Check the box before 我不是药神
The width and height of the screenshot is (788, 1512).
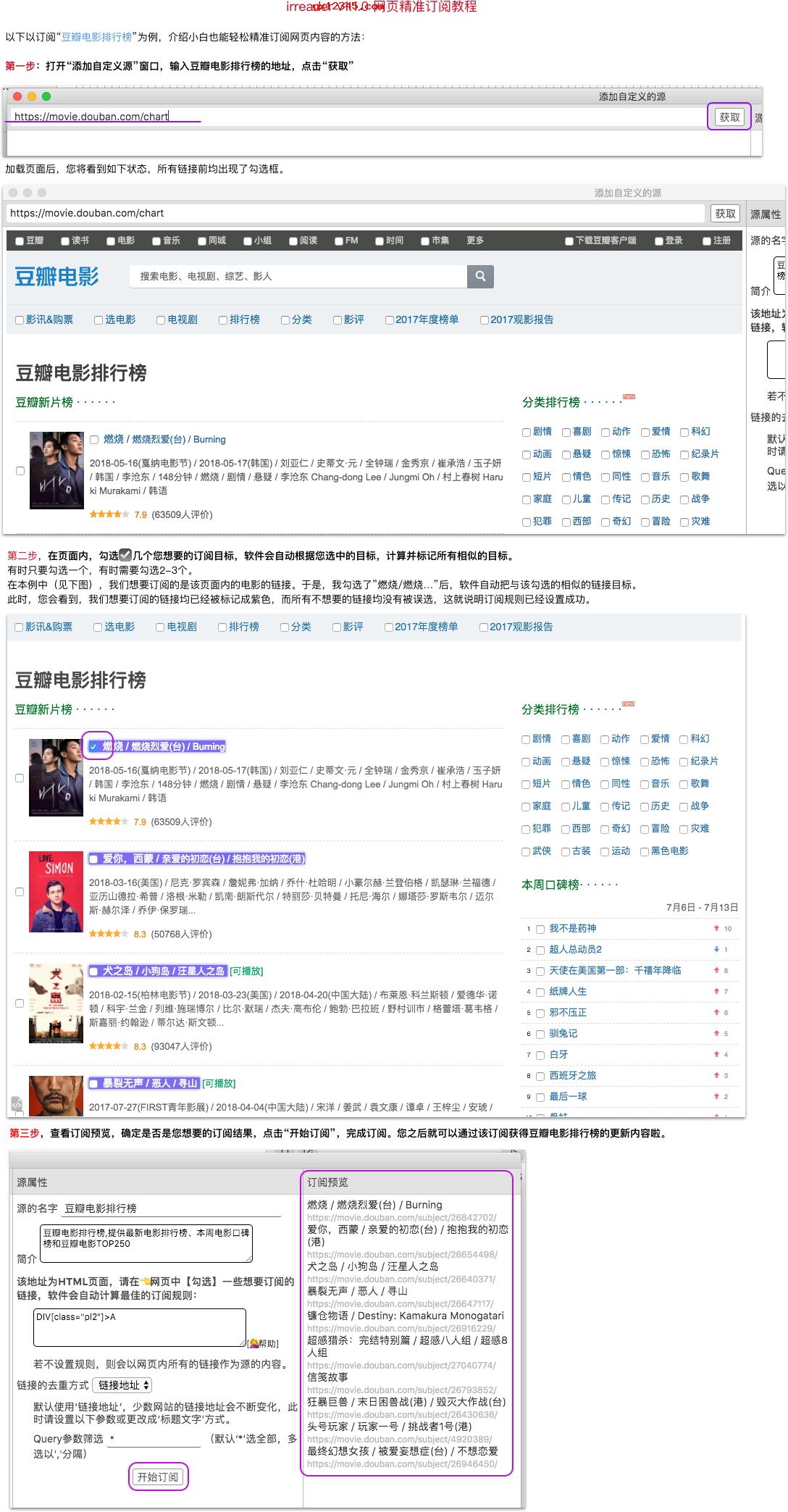pos(540,929)
